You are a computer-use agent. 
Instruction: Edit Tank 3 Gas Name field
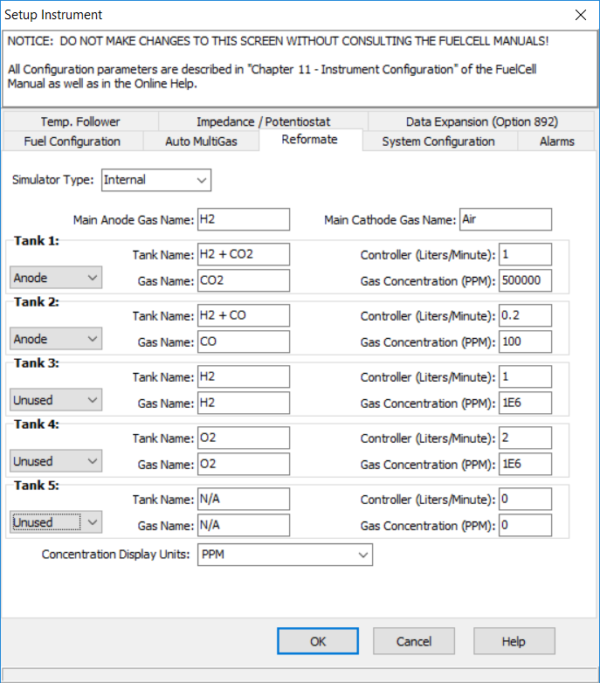[x=244, y=403]
